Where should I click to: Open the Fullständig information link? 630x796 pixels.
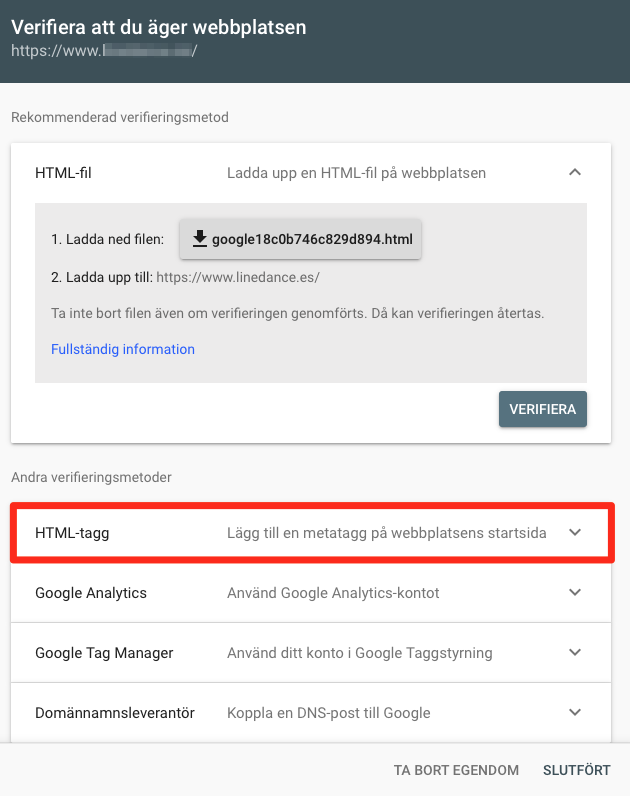click(123, 349)
